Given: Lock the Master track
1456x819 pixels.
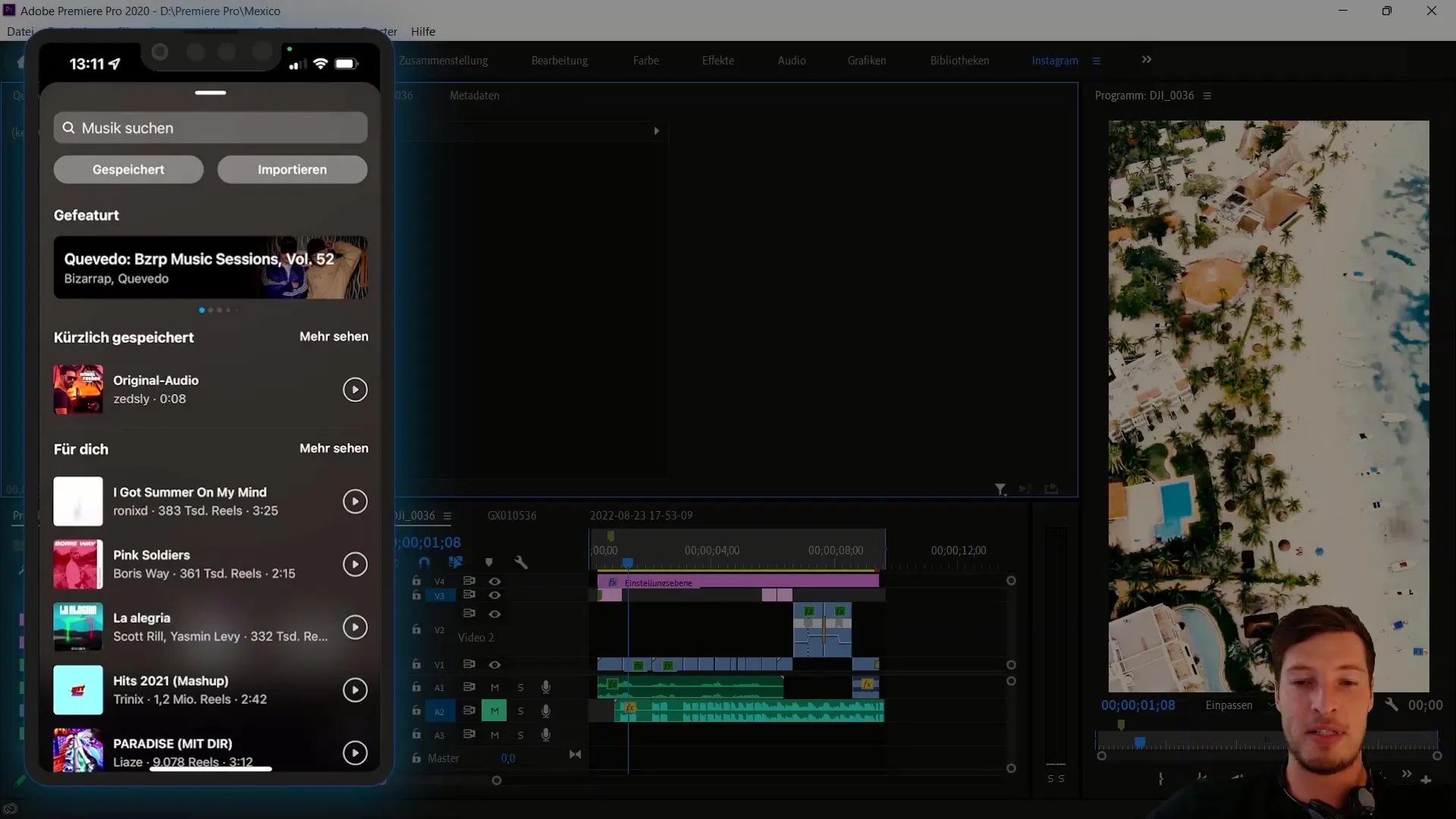Looking at the screenshot, I should pos(416,758).
